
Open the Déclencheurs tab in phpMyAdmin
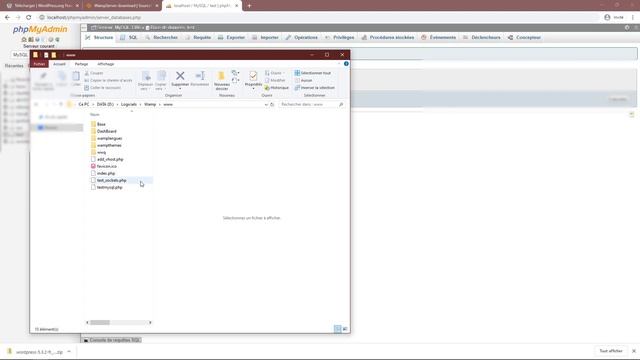click(x=482, y=38)
